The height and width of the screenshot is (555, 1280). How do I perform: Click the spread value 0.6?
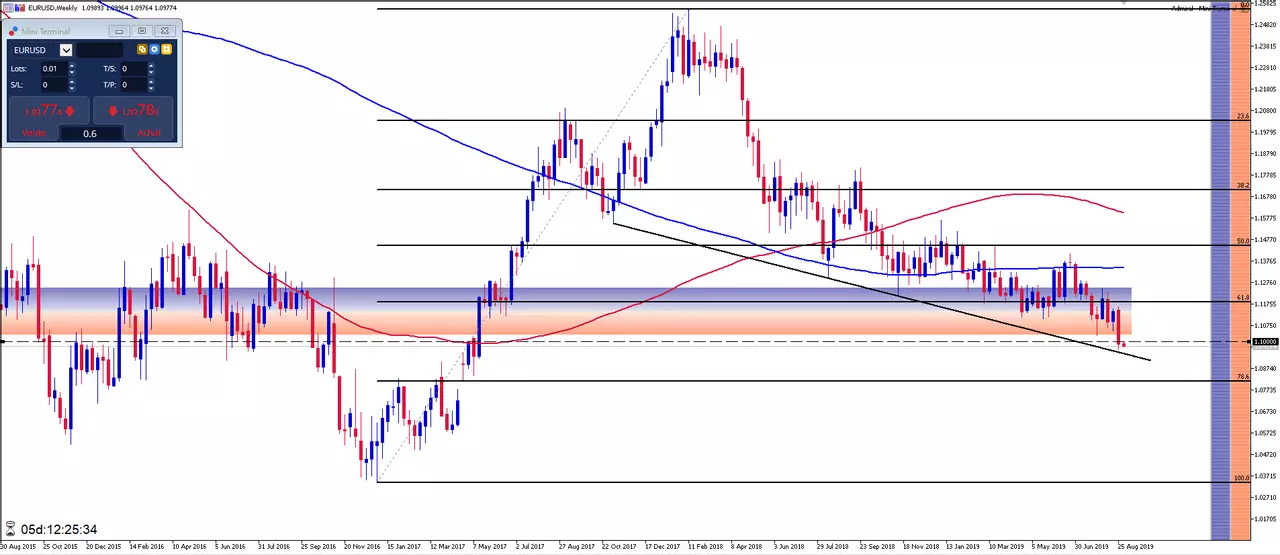pyautogui.click(x=90, y=134)
